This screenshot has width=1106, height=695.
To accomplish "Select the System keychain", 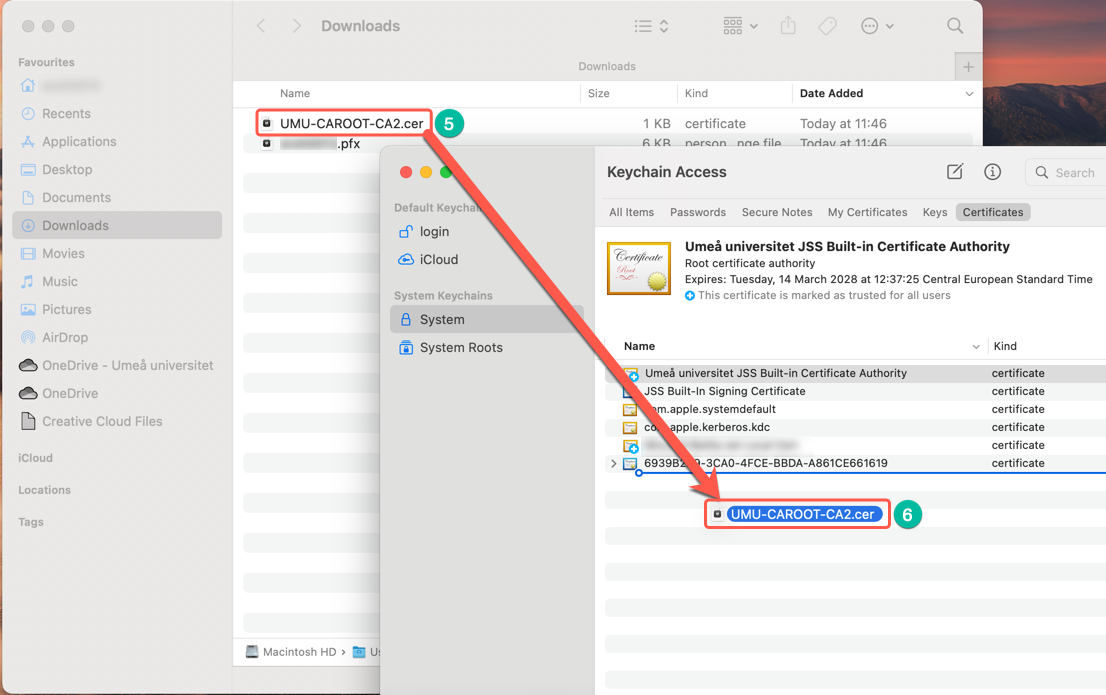I will pos(487,320).
